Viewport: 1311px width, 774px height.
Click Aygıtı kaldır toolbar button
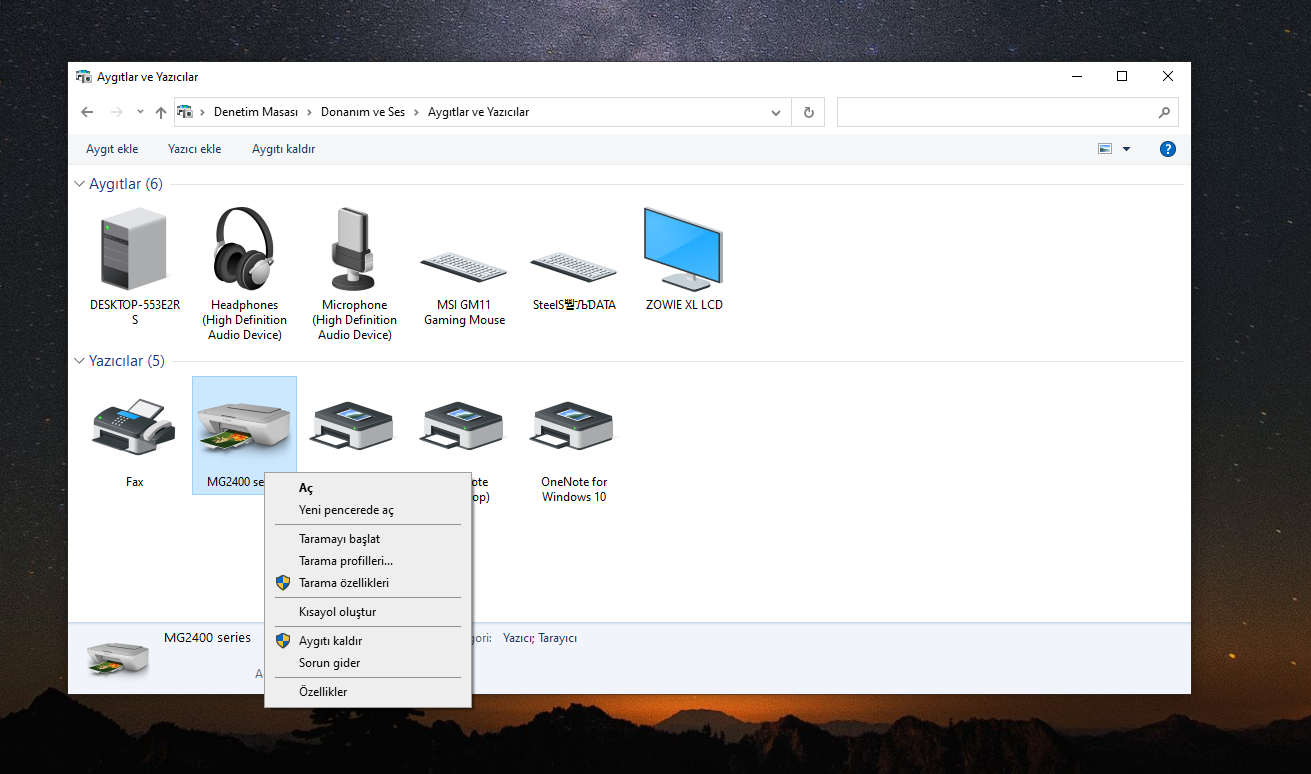coord(283,149)
